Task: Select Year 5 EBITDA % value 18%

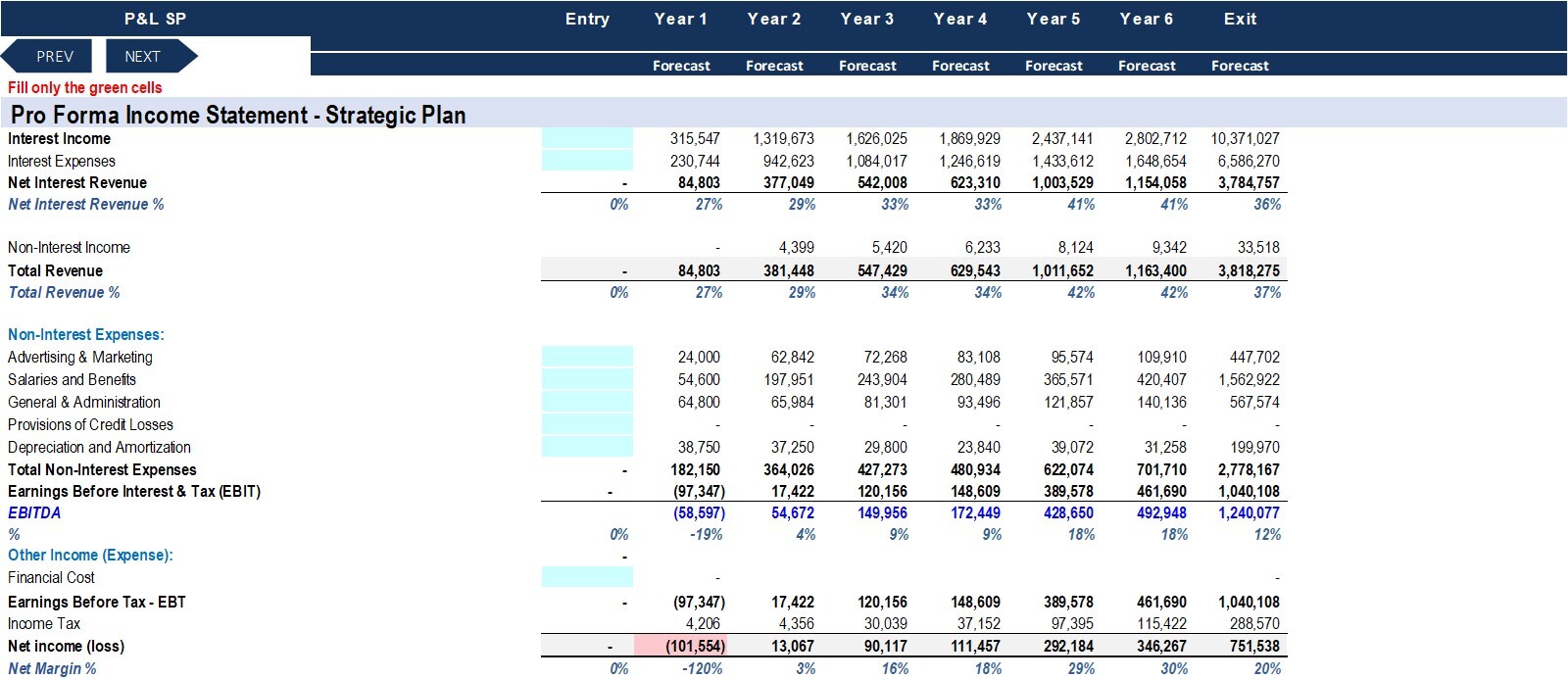Action: [x=1080, y=534]
